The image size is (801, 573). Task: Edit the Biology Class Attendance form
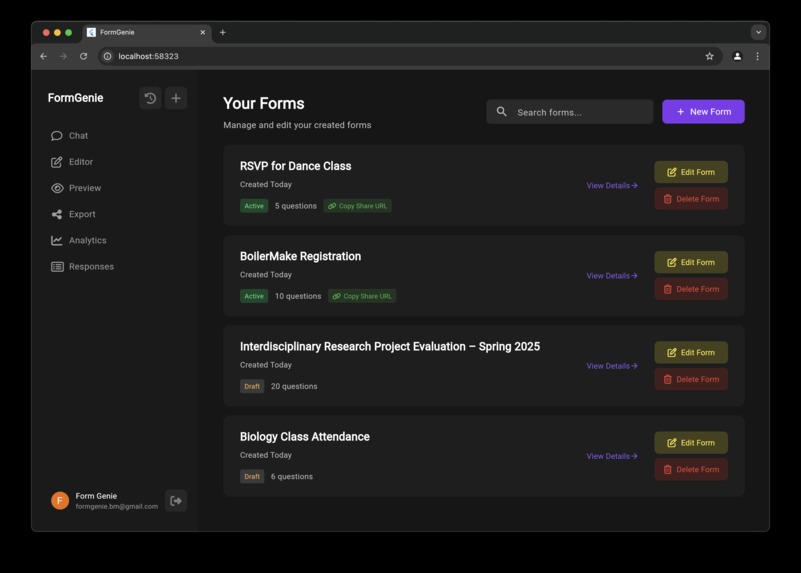(x=691, y=443)
